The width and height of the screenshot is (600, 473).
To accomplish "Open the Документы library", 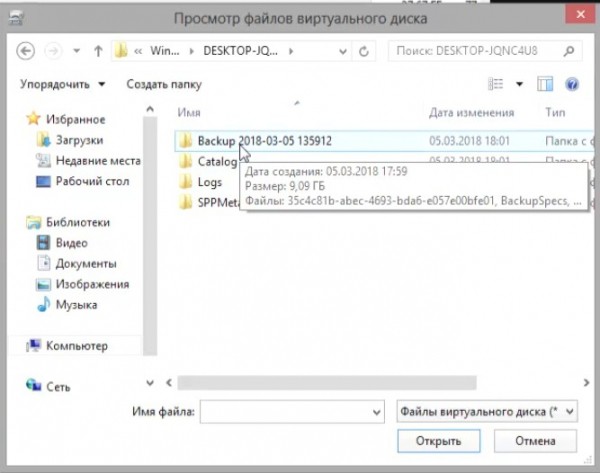I will [x=77, y=264].
